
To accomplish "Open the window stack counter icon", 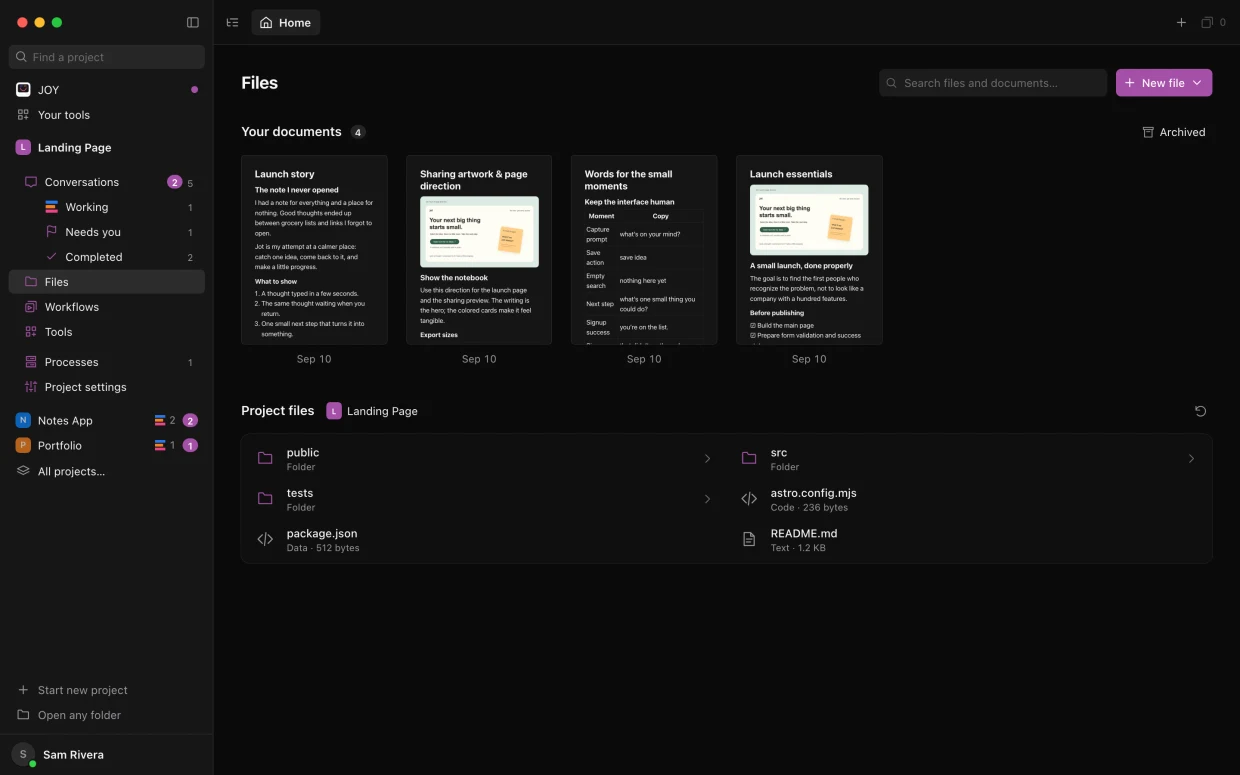I will (1213, 22).
